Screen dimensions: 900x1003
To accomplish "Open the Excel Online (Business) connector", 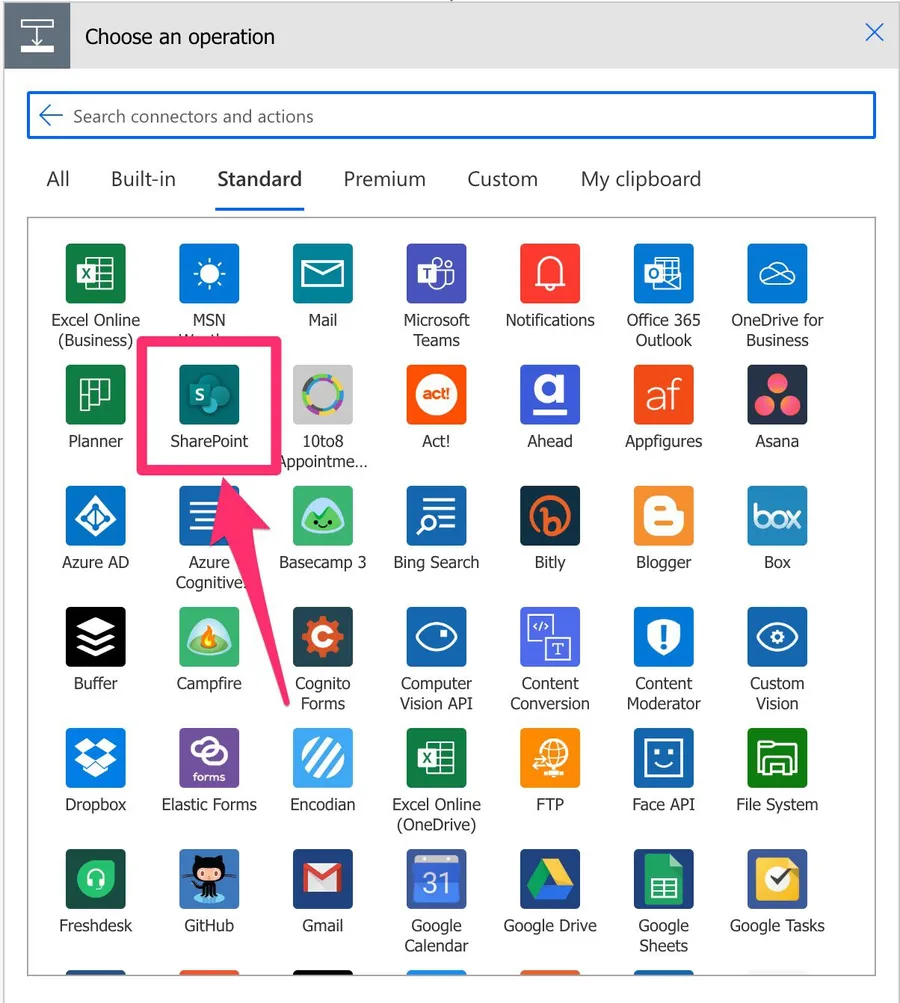I will [x=95, y=274].
